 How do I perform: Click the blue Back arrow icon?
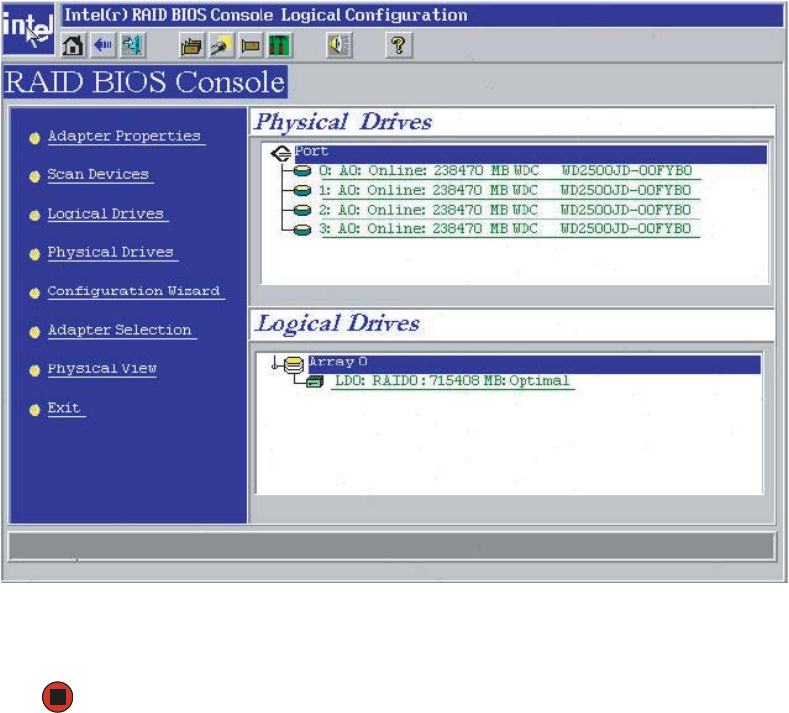point(103,46)
